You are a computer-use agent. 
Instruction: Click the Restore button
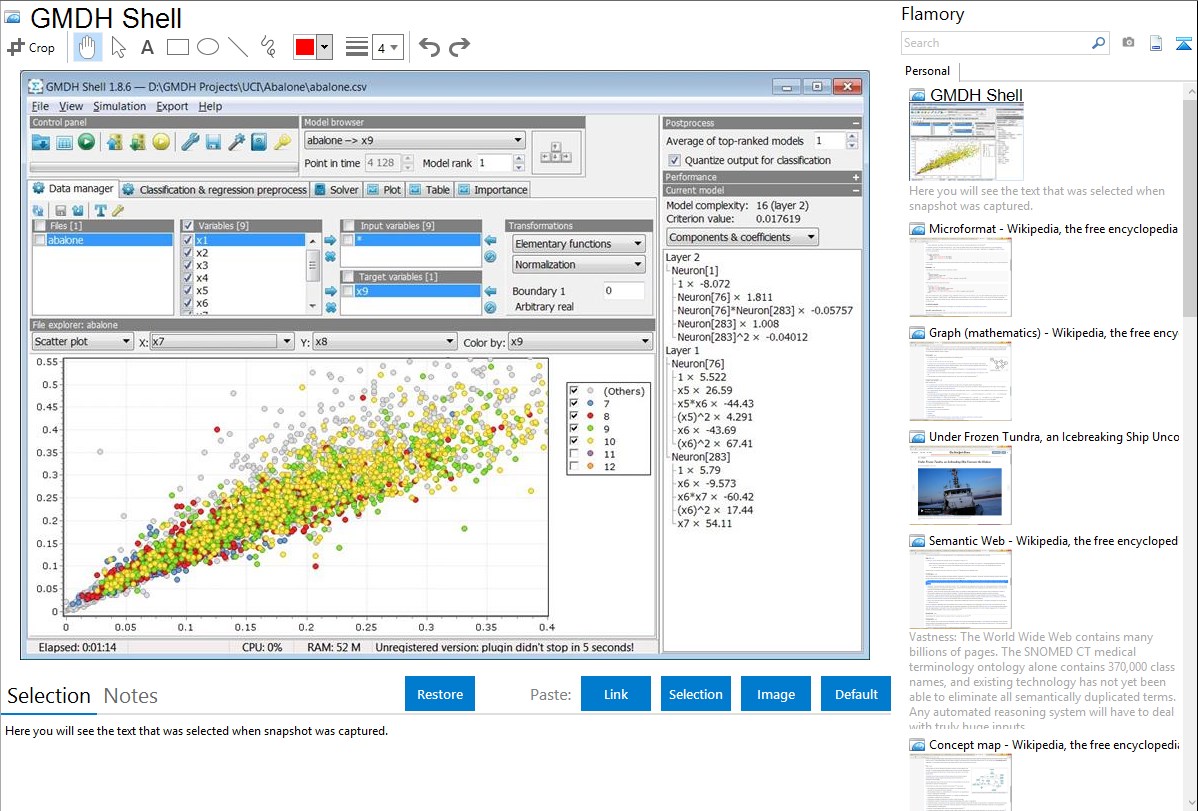[440, 694]
